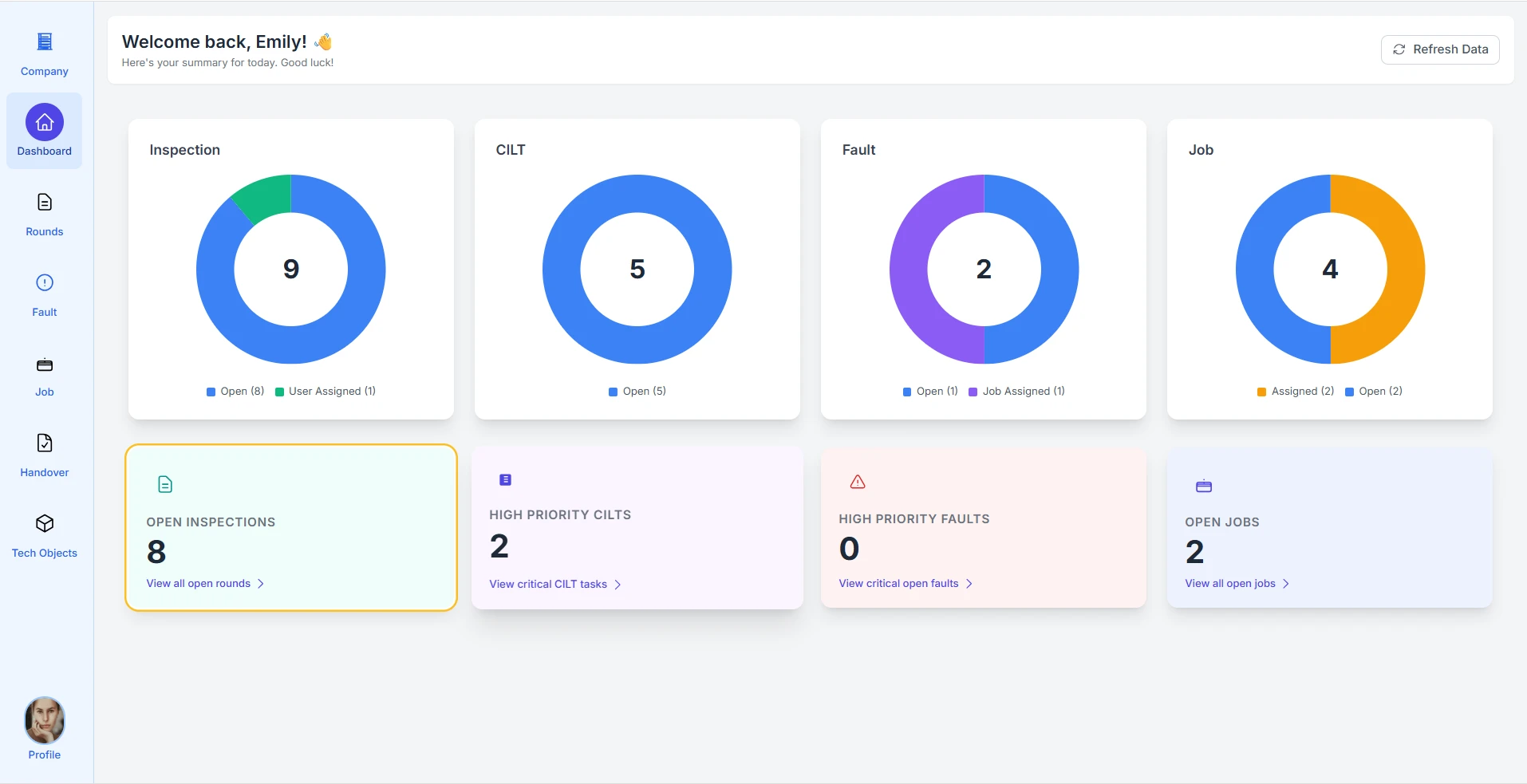
Task: Open View critical CILT tasks link
Action: (548, 585)
